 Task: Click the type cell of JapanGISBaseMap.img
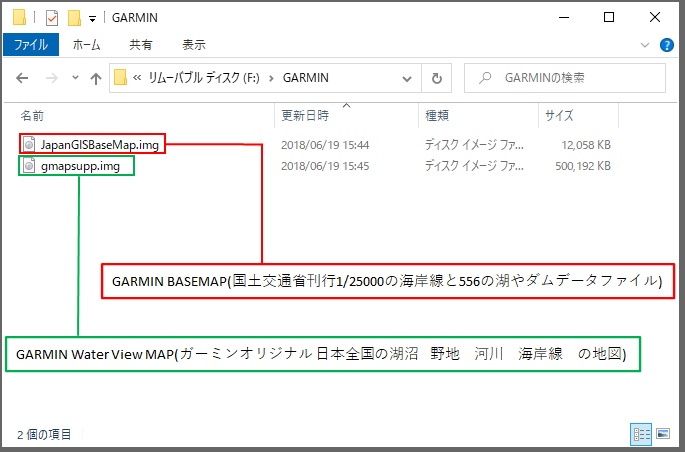point(474,145)
